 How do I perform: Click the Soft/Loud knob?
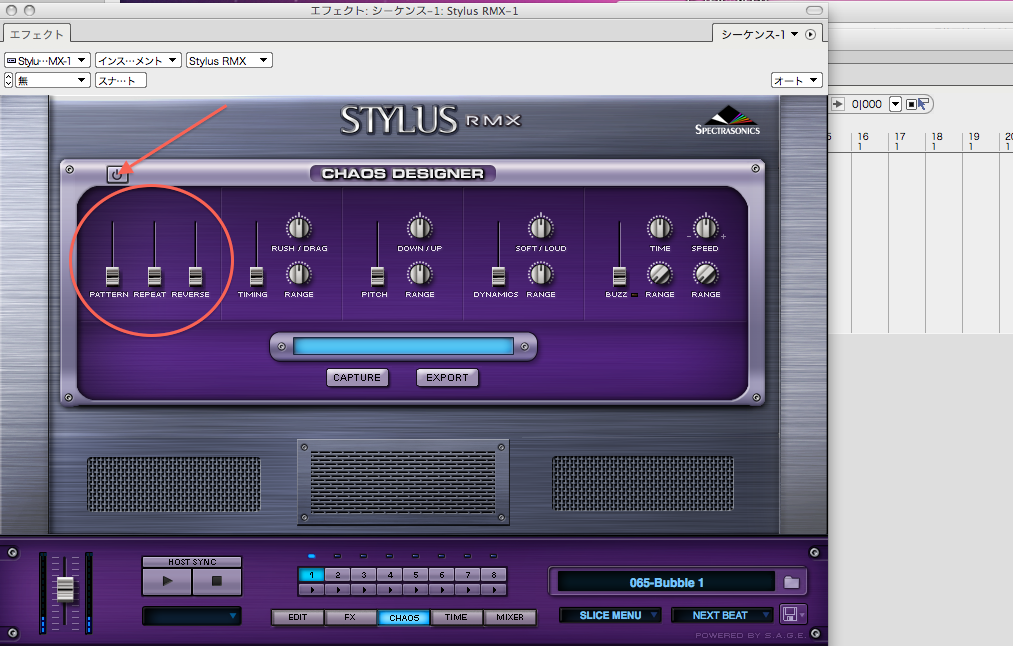pyautogui.click(x=540, y=227)
